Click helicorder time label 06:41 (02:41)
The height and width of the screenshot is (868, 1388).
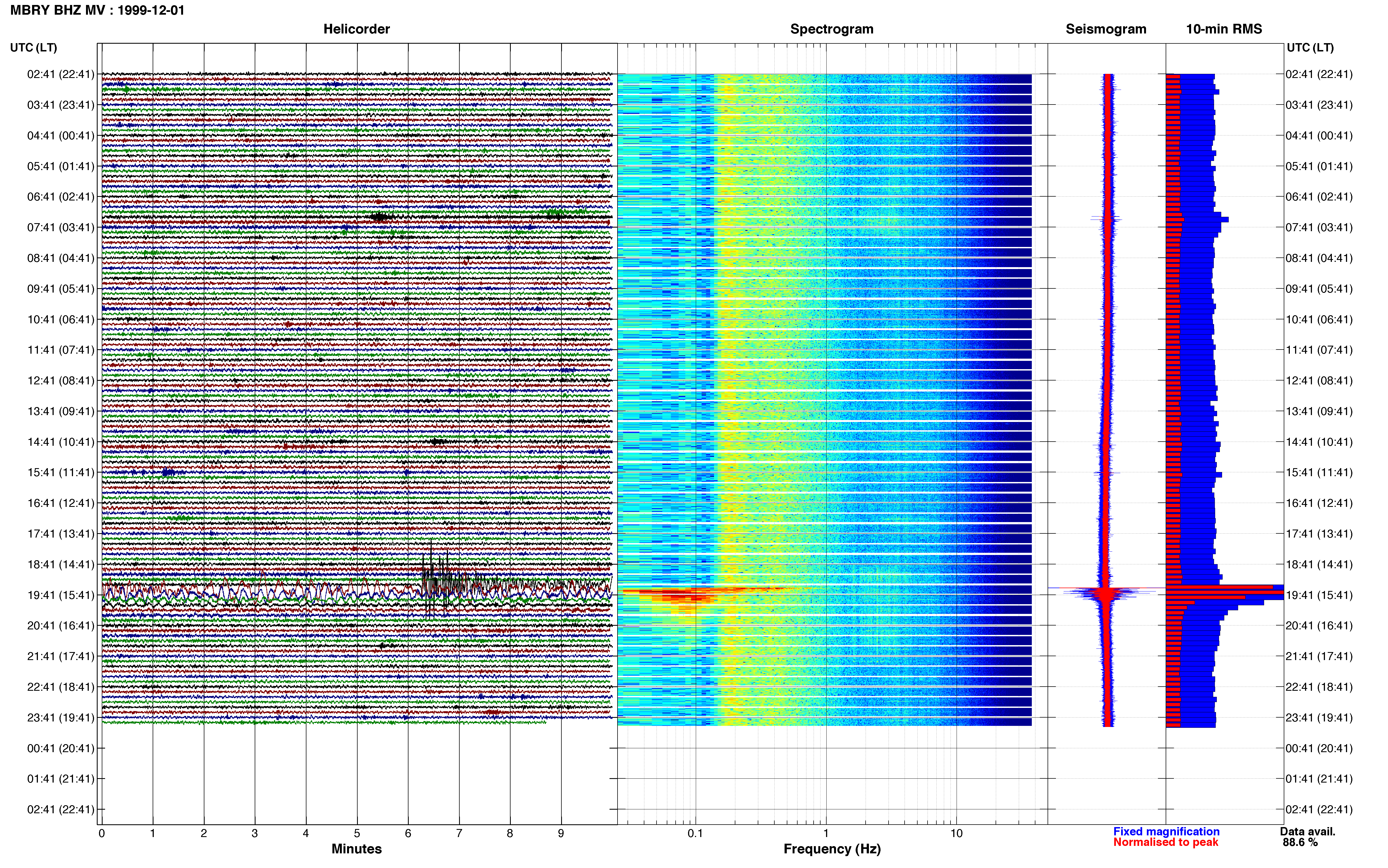coord(60,196)
